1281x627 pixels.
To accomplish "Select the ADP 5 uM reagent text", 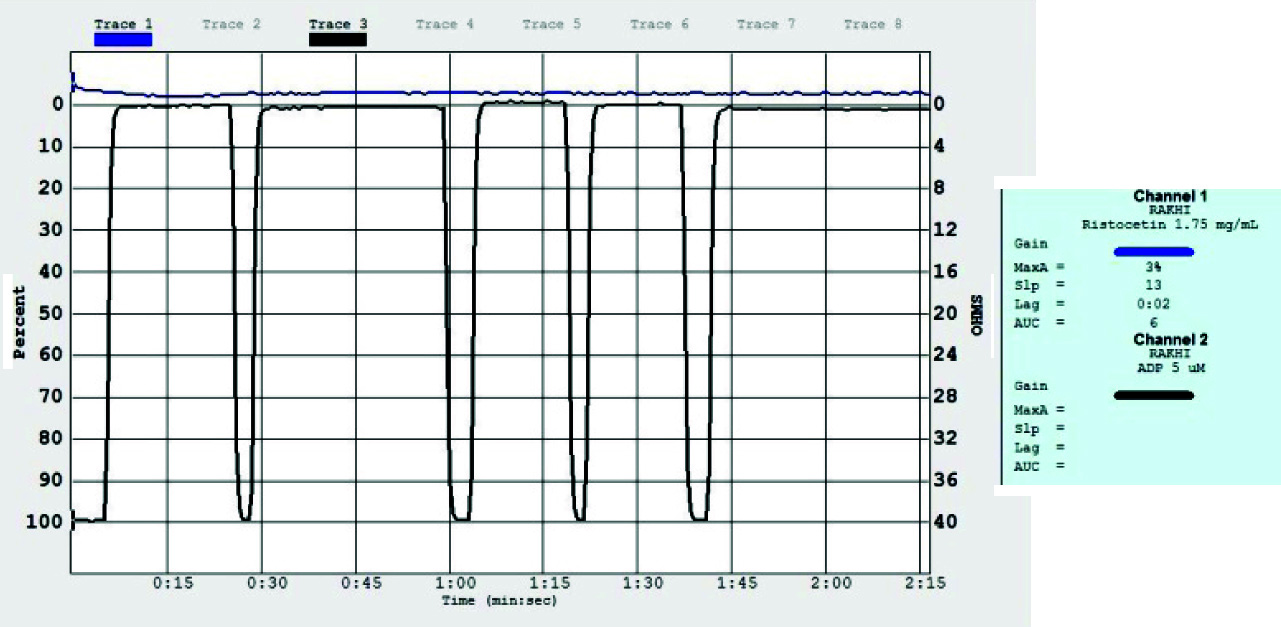I will [1169, 368].
